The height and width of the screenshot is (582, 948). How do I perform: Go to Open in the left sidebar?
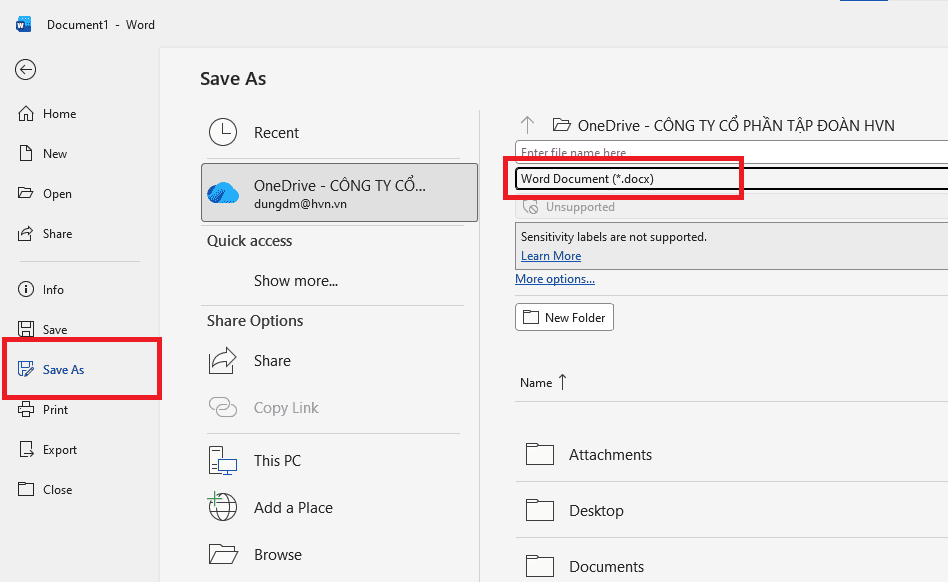(45, 193)
